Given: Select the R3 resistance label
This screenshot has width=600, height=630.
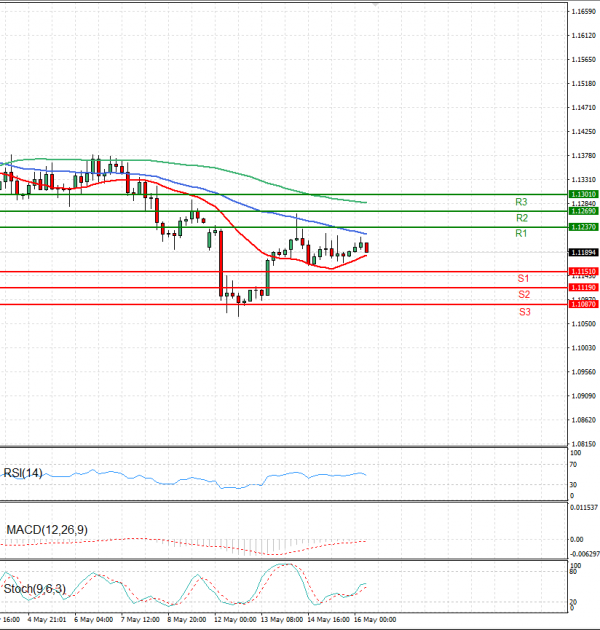Looking at the screenshot, I should point(521,202).
